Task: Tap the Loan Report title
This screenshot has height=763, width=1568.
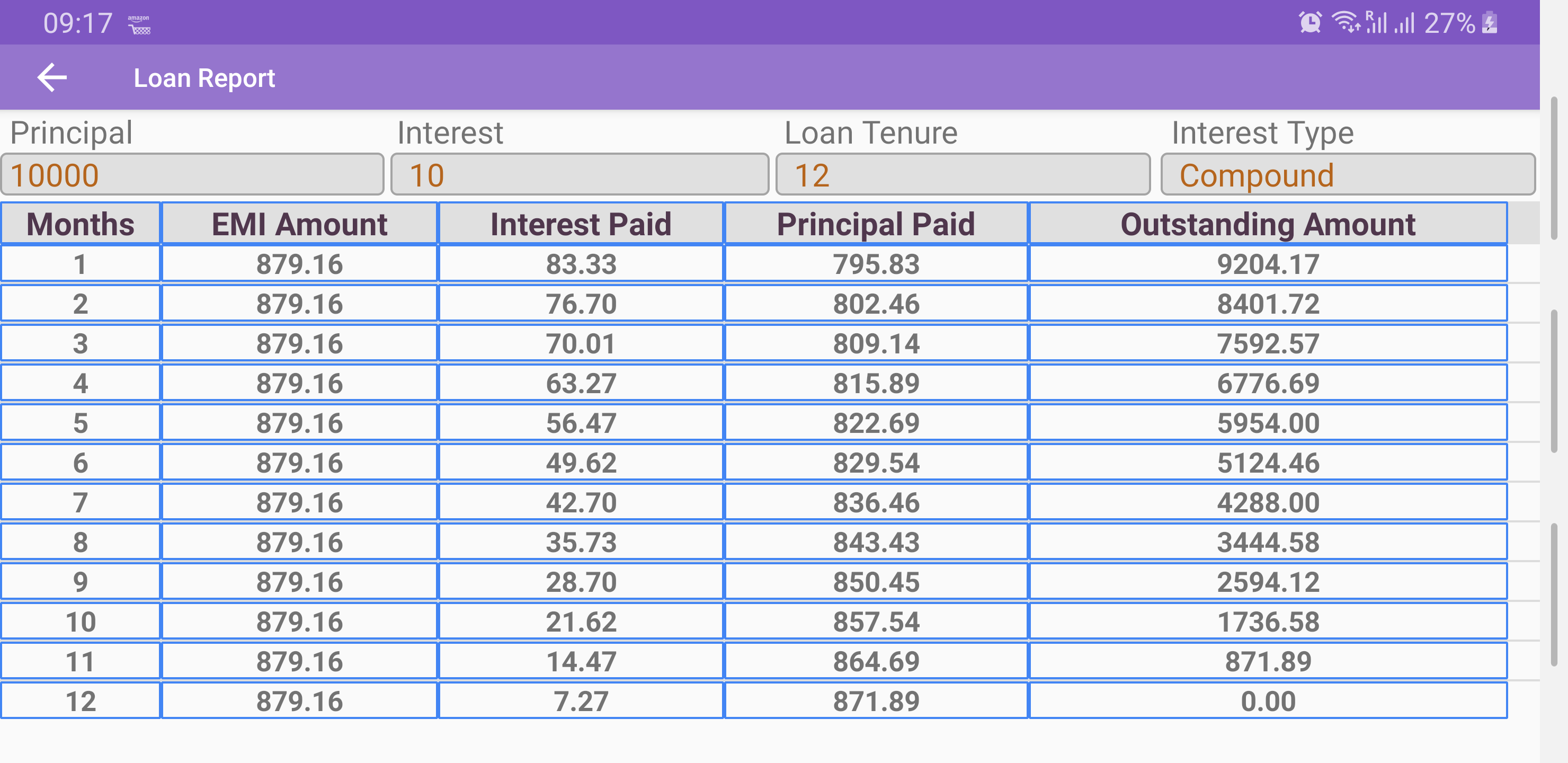Action: coord(204,78)
